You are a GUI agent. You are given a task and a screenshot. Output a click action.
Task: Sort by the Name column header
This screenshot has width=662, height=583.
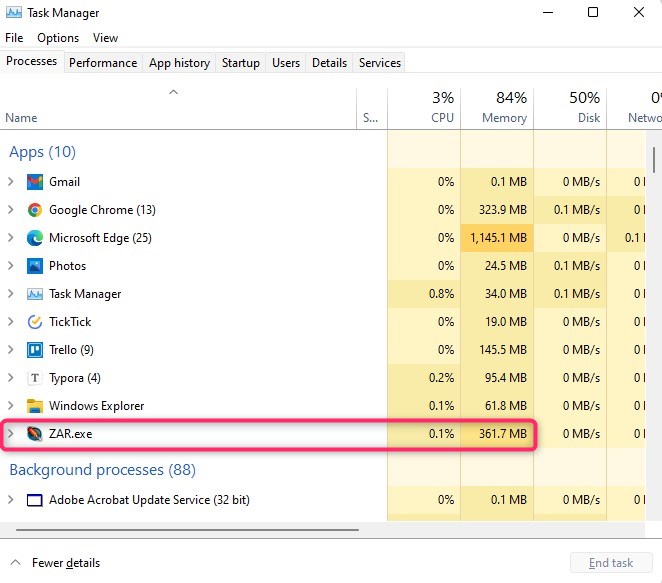click(x=178, y=108)
